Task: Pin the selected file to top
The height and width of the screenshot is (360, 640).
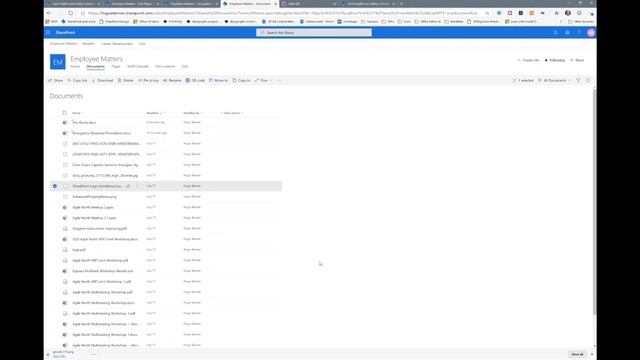Action: coord(149,80)
